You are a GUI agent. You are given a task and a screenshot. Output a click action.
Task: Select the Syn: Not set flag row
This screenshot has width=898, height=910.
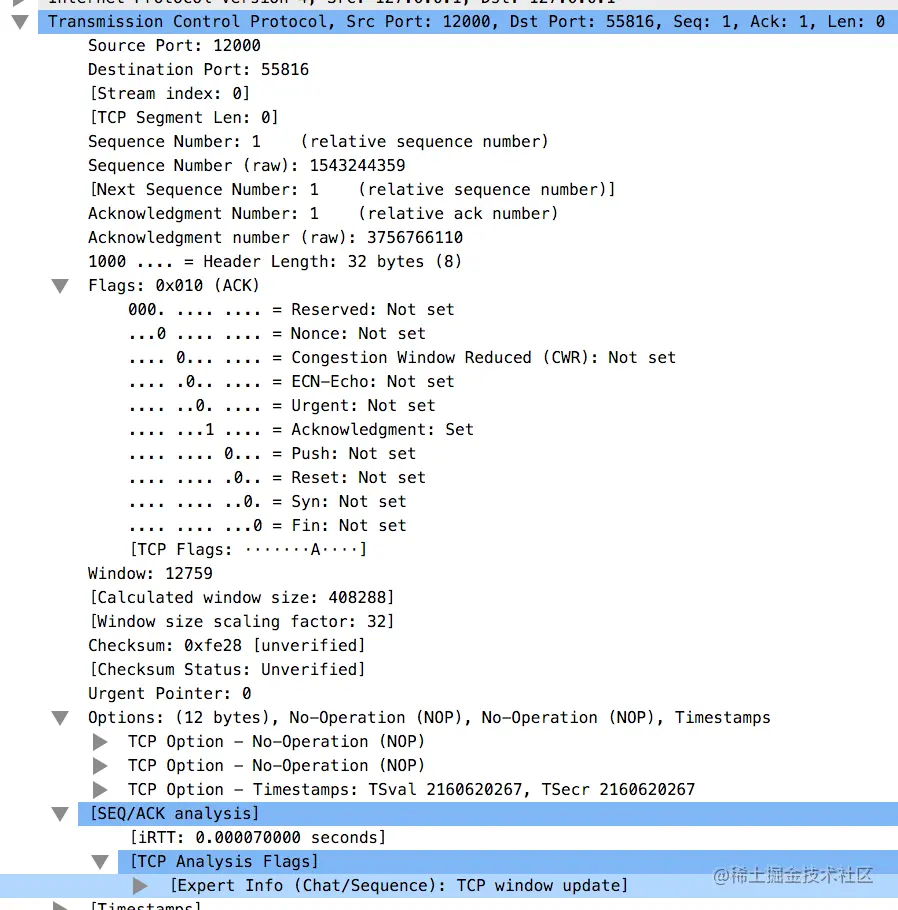pos(267,502)
